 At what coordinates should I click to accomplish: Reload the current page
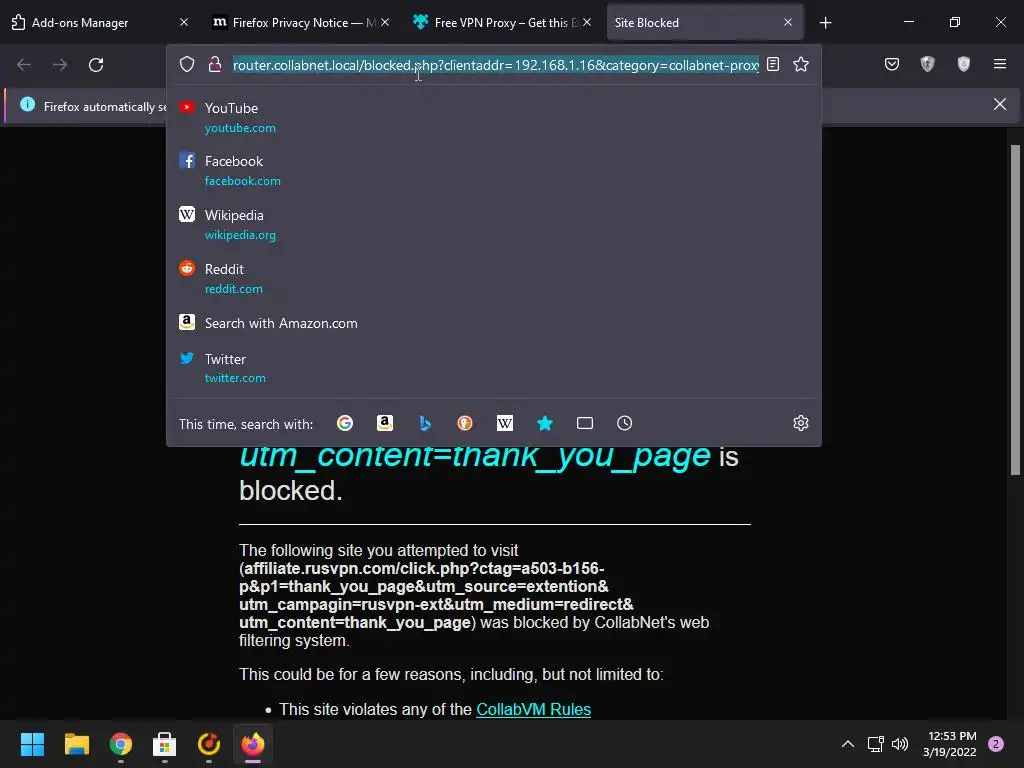click(96, 65)
